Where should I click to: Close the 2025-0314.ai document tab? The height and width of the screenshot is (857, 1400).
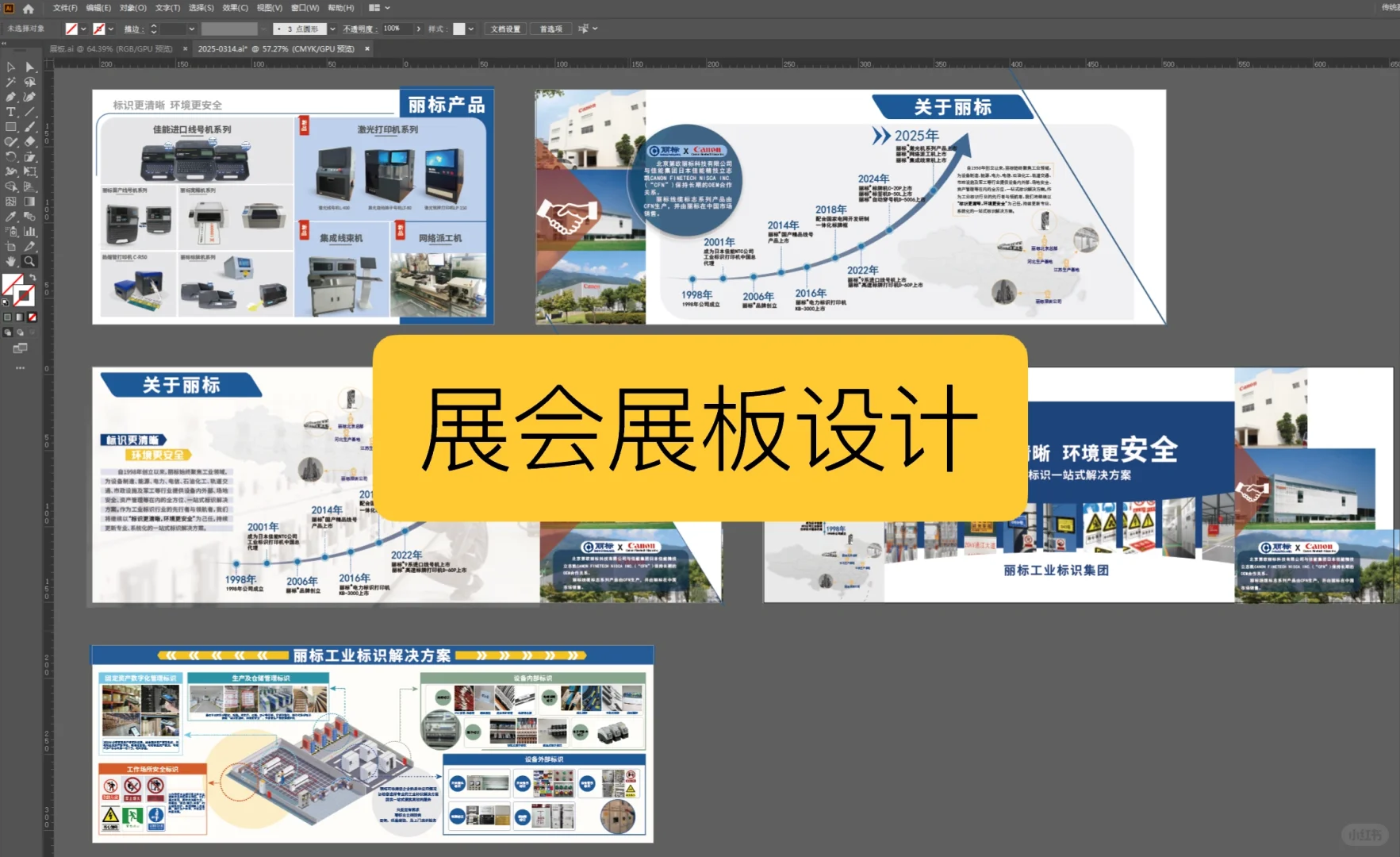click(x=367, y=48)
